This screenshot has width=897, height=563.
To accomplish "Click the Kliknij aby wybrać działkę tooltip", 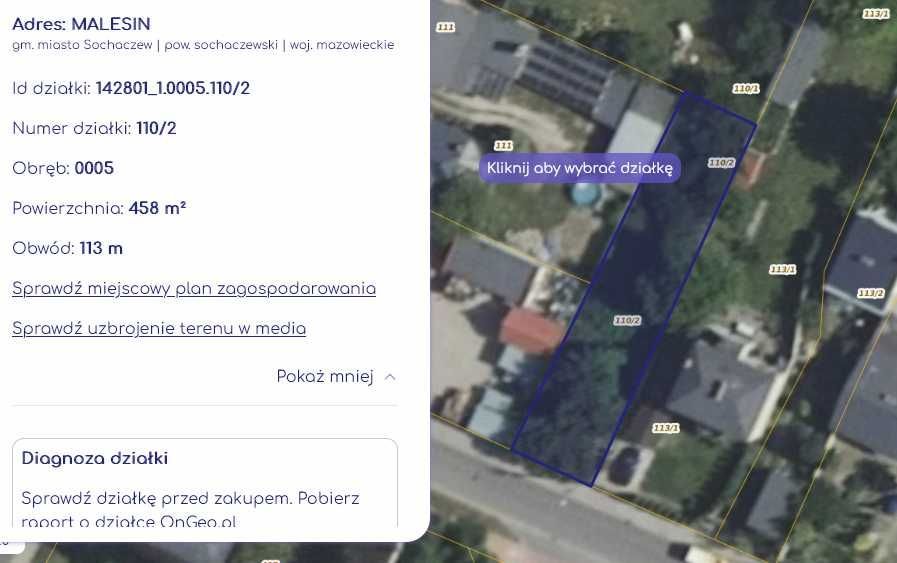I will pos(580,168).
